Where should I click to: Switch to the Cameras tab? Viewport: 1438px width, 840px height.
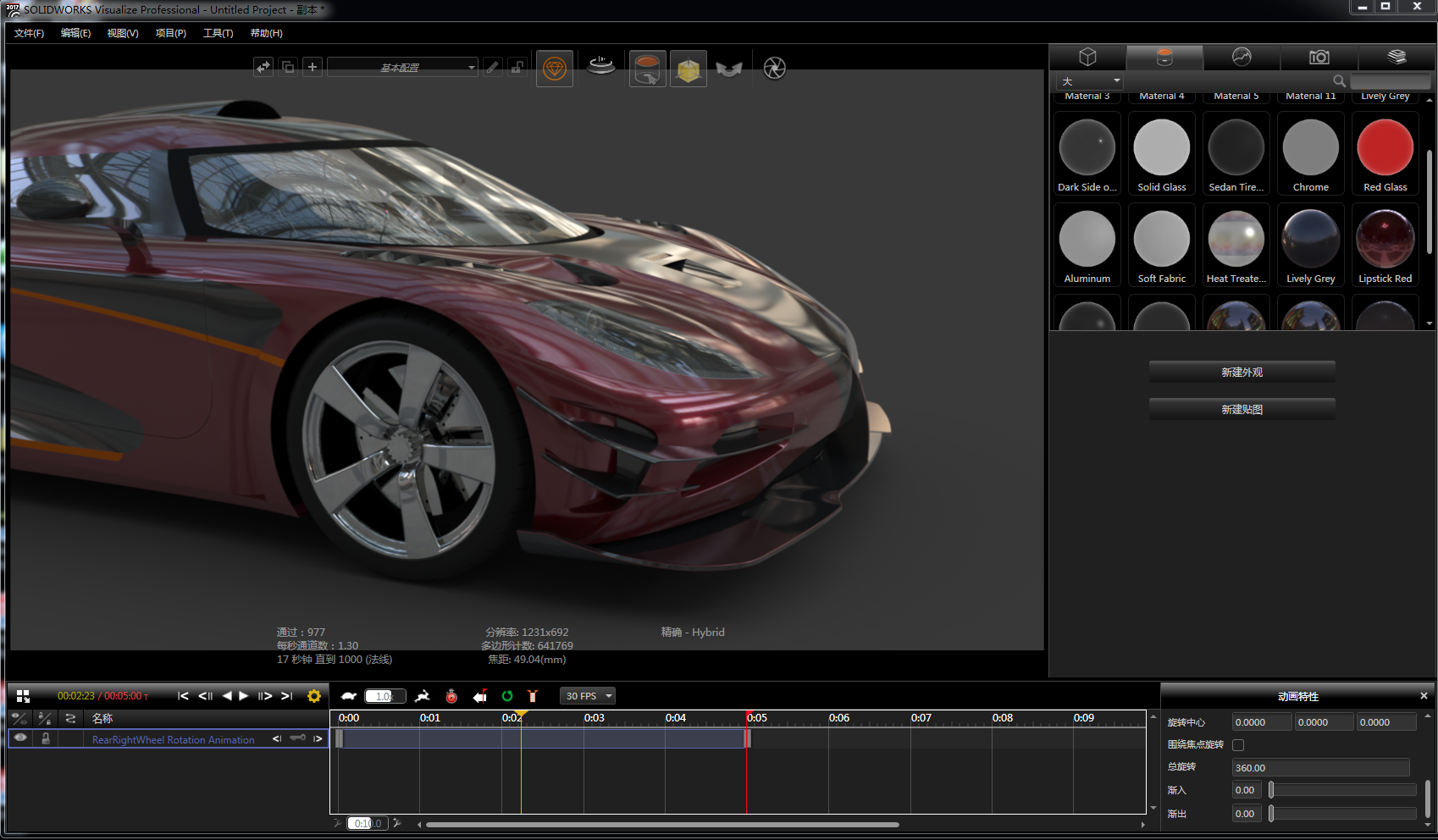(1319, 58)
